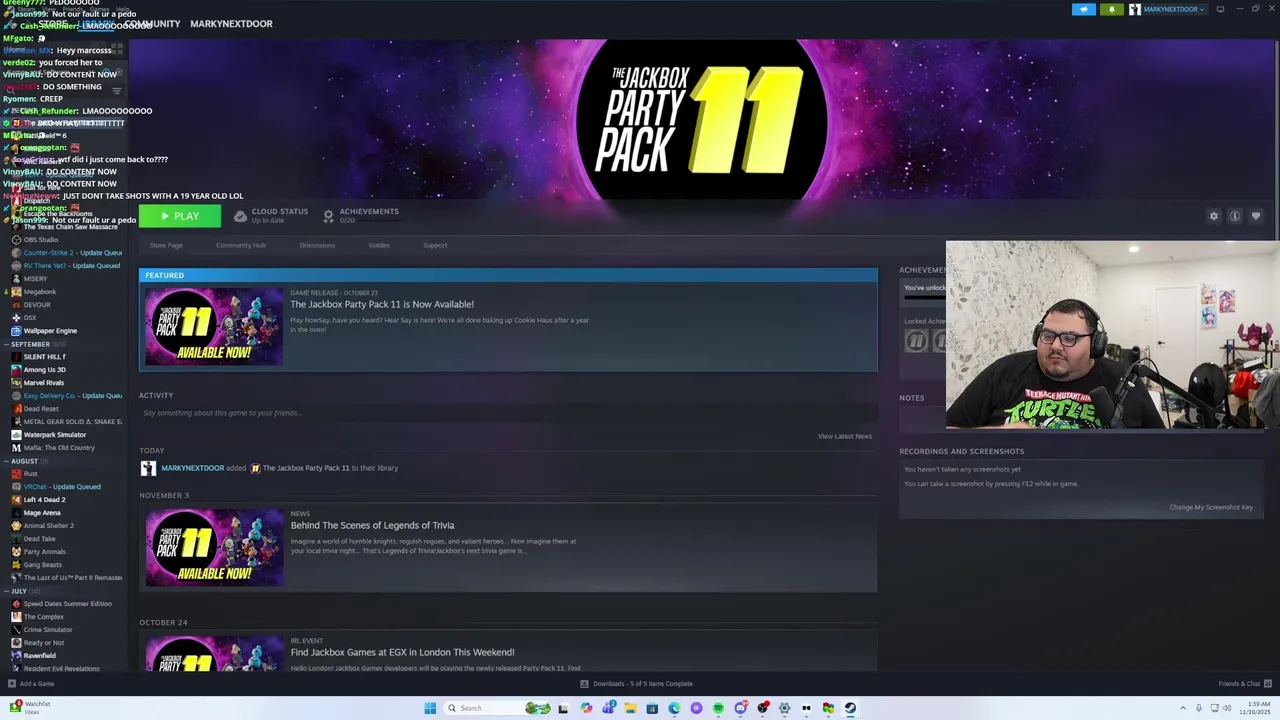Screen dimensions: 1280x720
Task: Open the Community Hub tab
Action: (x=241, y=245)
